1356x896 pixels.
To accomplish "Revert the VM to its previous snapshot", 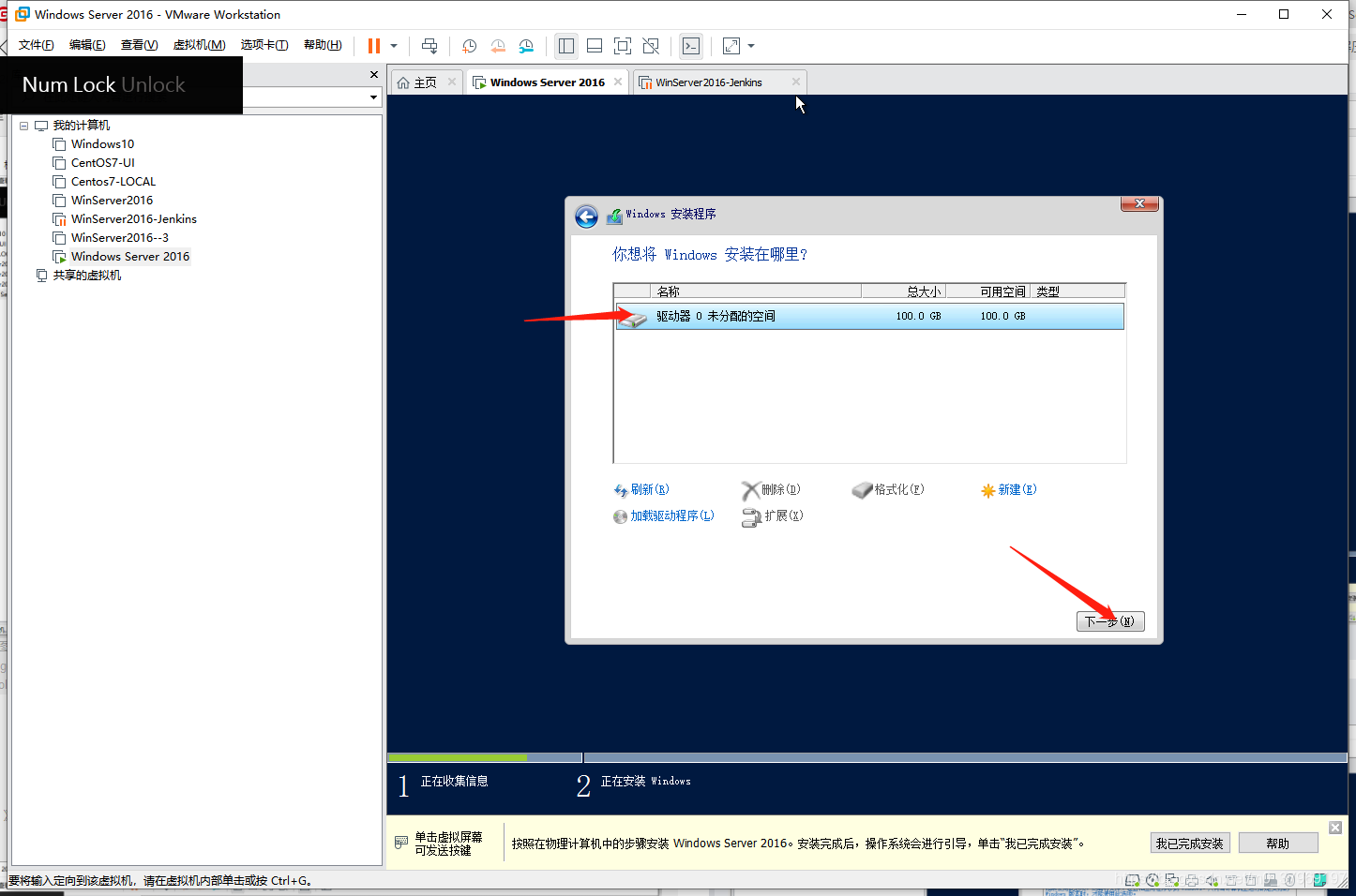I will pyautogui.click(x=498, y=46).
